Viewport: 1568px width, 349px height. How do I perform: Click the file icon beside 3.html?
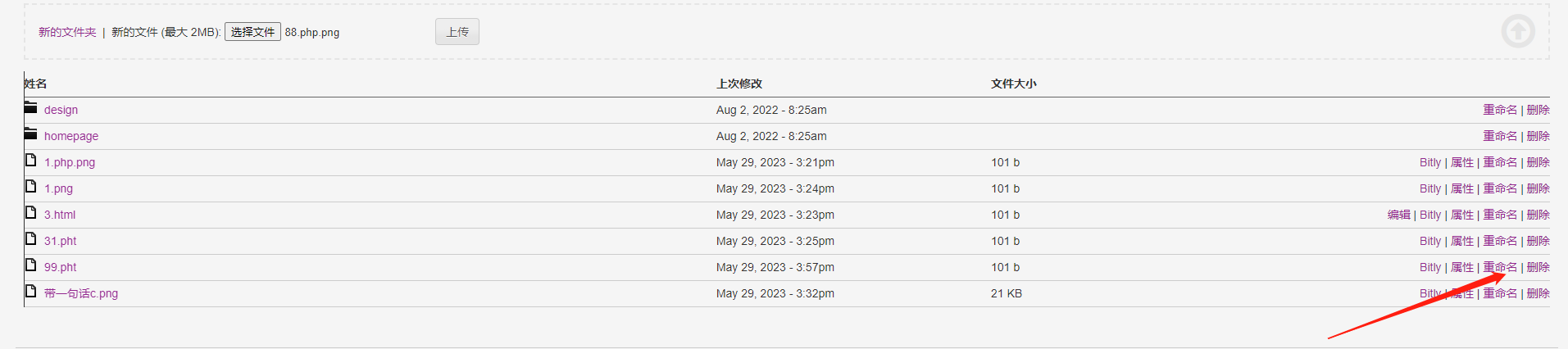point(30,212)
